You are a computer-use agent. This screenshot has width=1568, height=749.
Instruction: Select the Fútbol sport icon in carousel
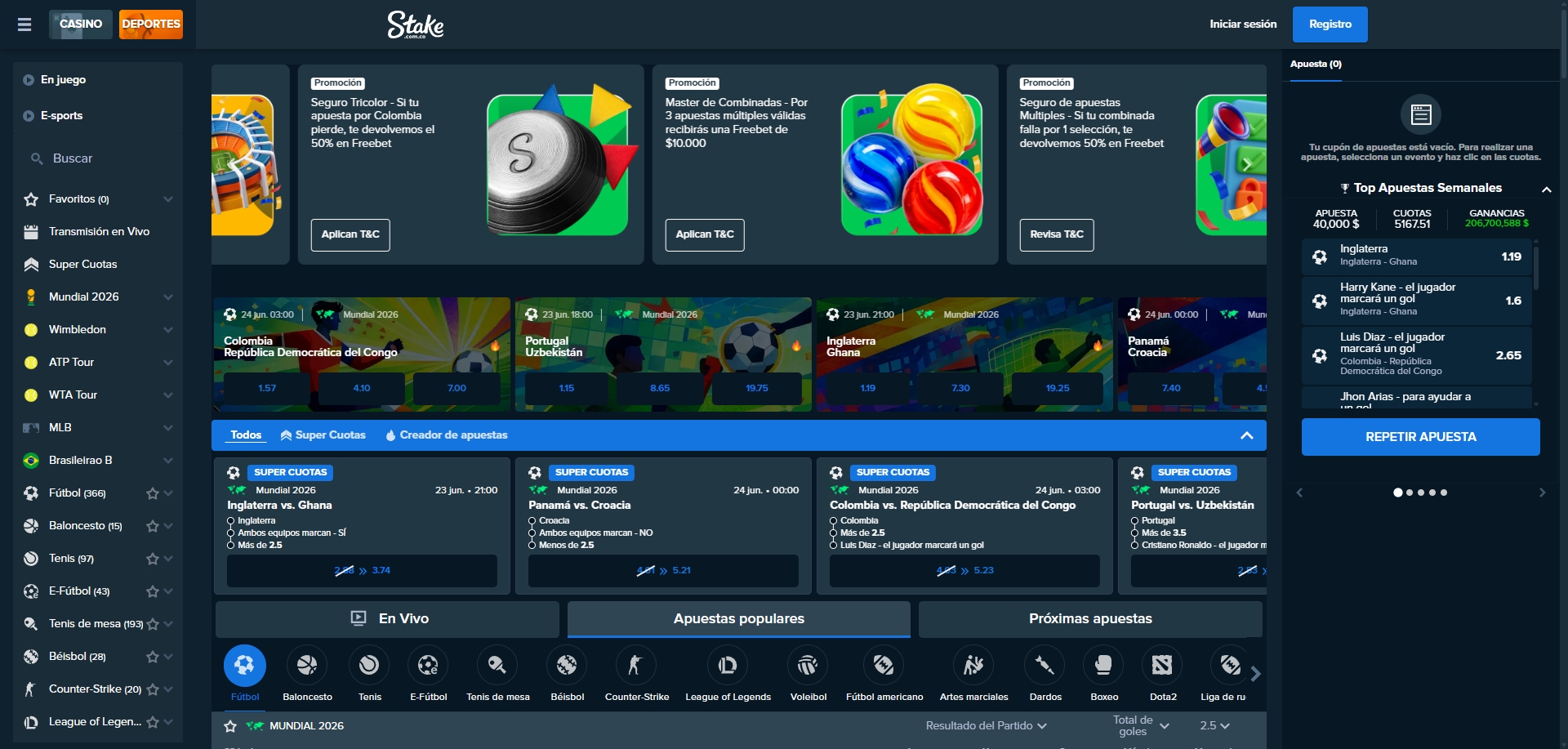pos(244,666)
